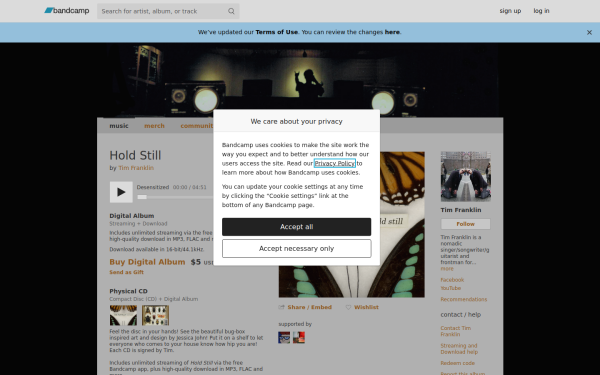The image size is (600, 375).
Task: Open the Tim Franklin artist link under title
Action: pyautogui.click(x=136, y=168)
